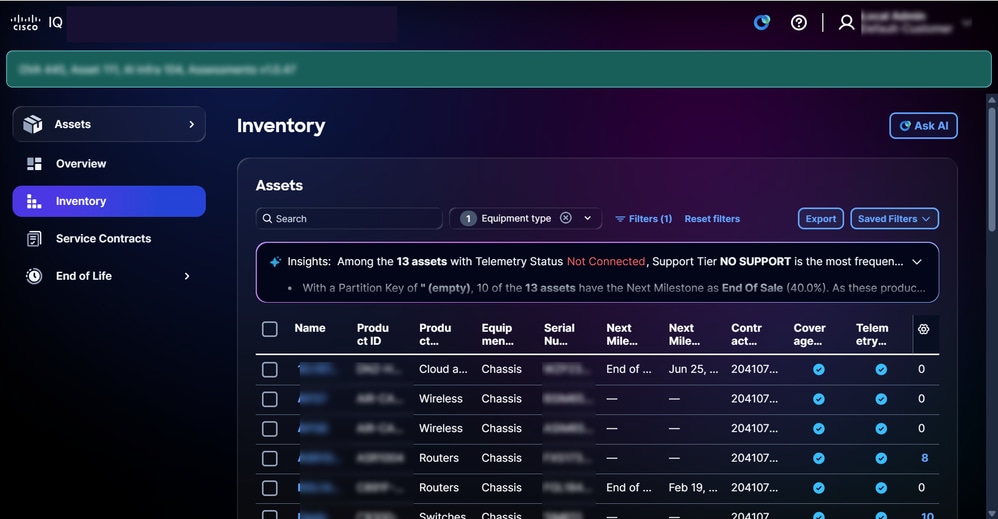
Task: Open the help question mark icon
Action: (799, 23)
